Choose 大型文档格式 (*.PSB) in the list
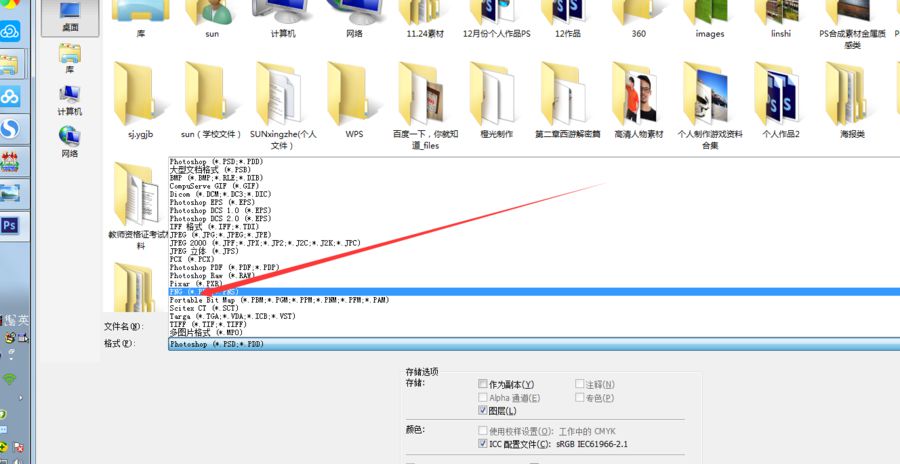This screenshot has height=464, width=900. click(x=534, y=170)
